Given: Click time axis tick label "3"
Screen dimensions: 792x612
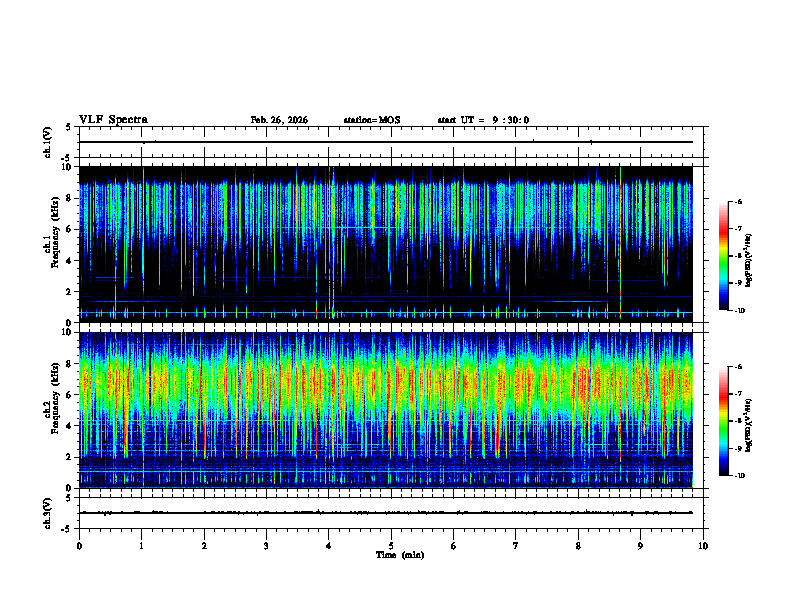Looking at the screenshot, I should coord(266,546).
